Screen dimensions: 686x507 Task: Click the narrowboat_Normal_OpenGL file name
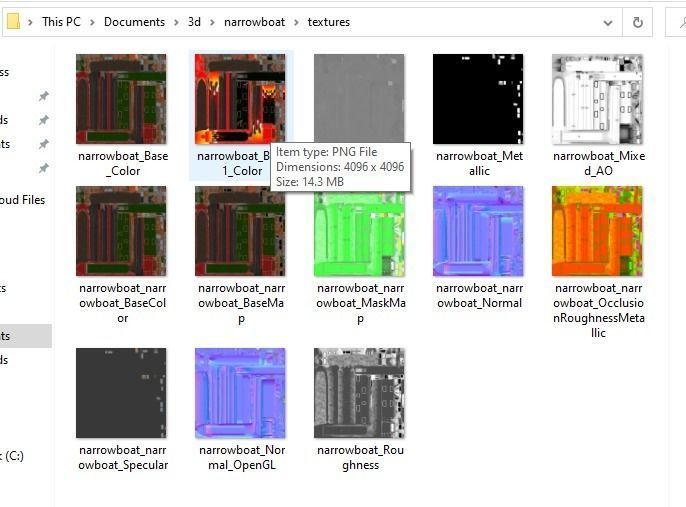pyautogui.click(x=242, y=457)
